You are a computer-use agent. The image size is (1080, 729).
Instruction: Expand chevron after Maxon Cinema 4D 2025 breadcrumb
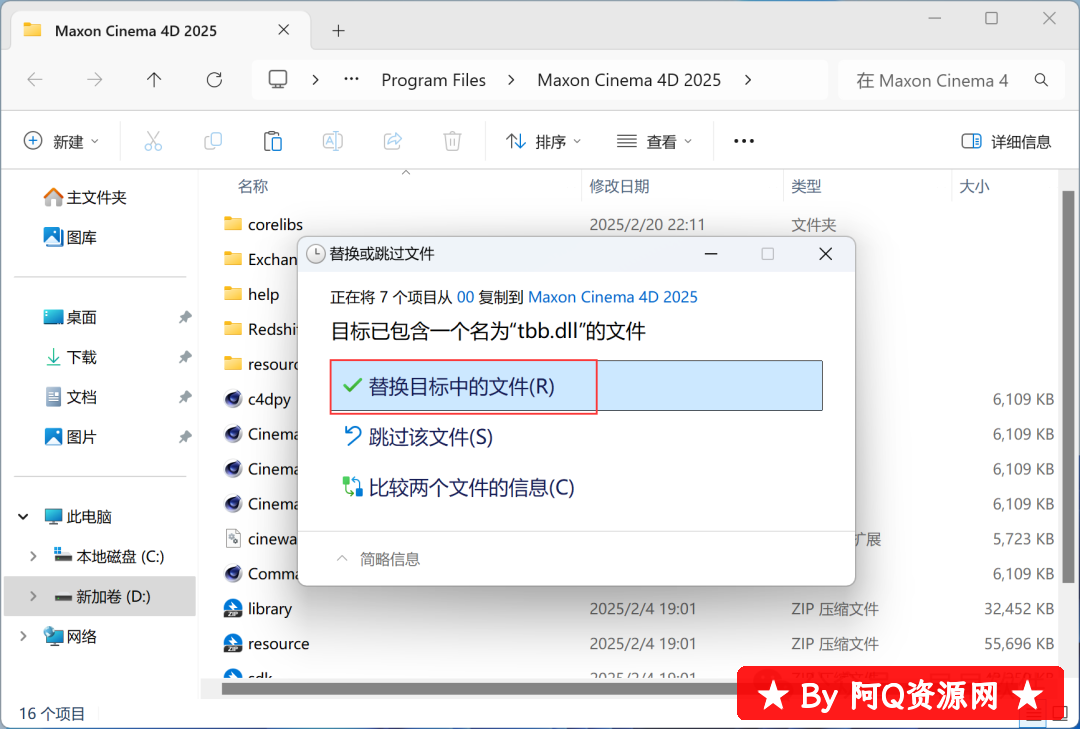pyautogui.click(x=748, y=80)
